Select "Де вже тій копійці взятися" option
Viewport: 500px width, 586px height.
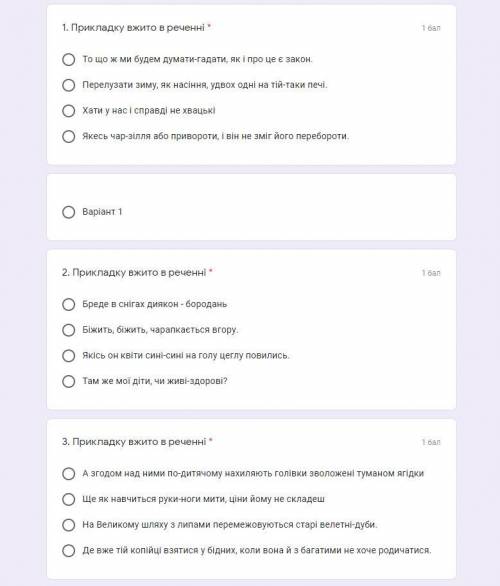point(69,550)
